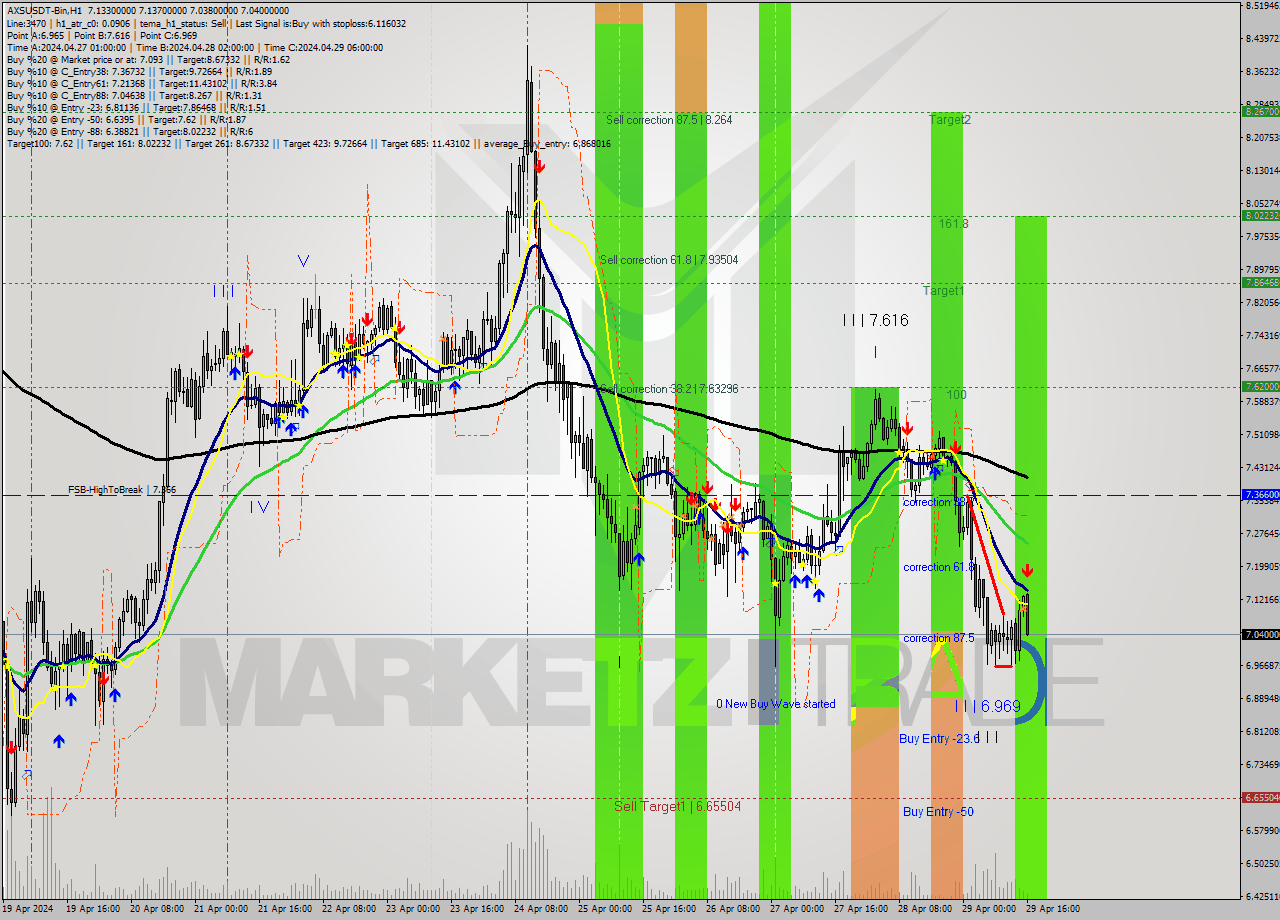Image resolution: width=1280 pixels, height=920 pixels.
Task: Click the 0 New Buy Wave started label
Action: 776,704
